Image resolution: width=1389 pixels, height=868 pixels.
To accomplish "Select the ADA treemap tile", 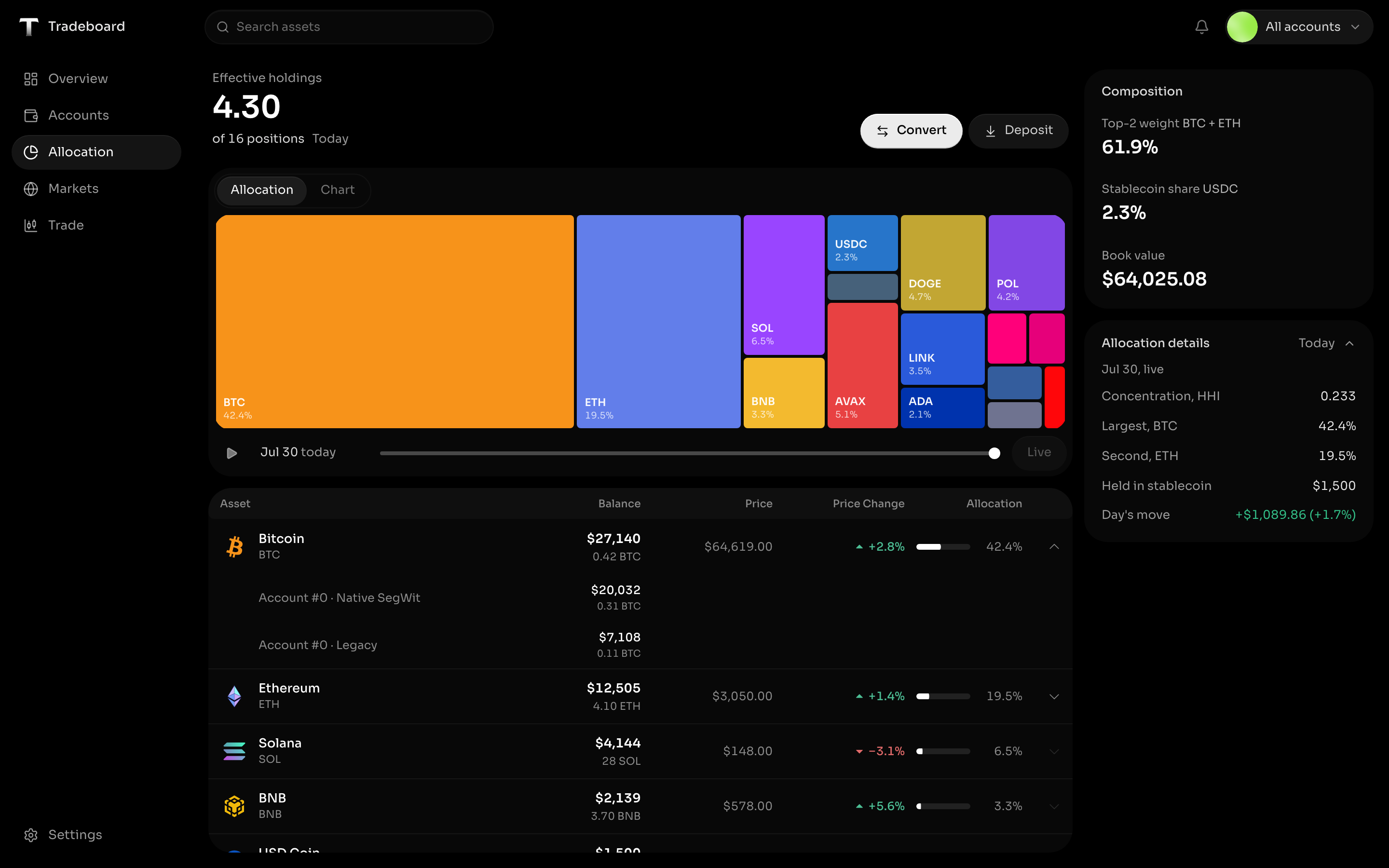I will (x=942, y=408).
